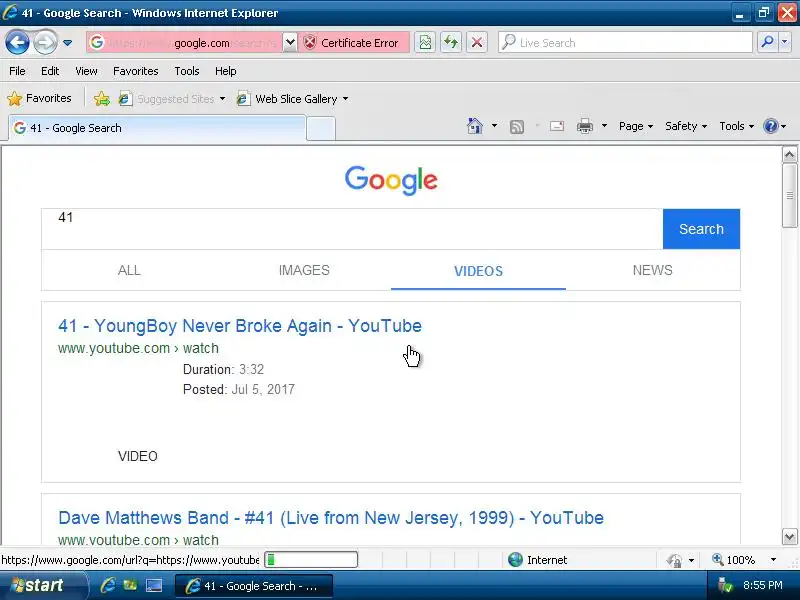Open the Help question mark icon
This screenshot has width=800, height=600.
click(x=770, y=126)
